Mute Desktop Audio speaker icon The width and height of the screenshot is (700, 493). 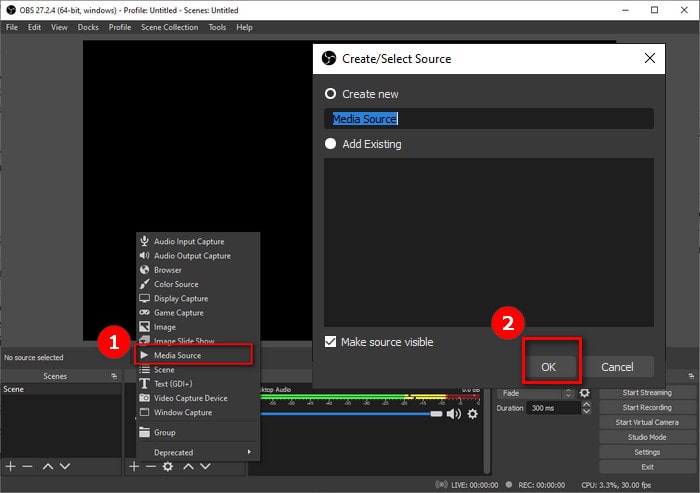(x=454, y=414)
